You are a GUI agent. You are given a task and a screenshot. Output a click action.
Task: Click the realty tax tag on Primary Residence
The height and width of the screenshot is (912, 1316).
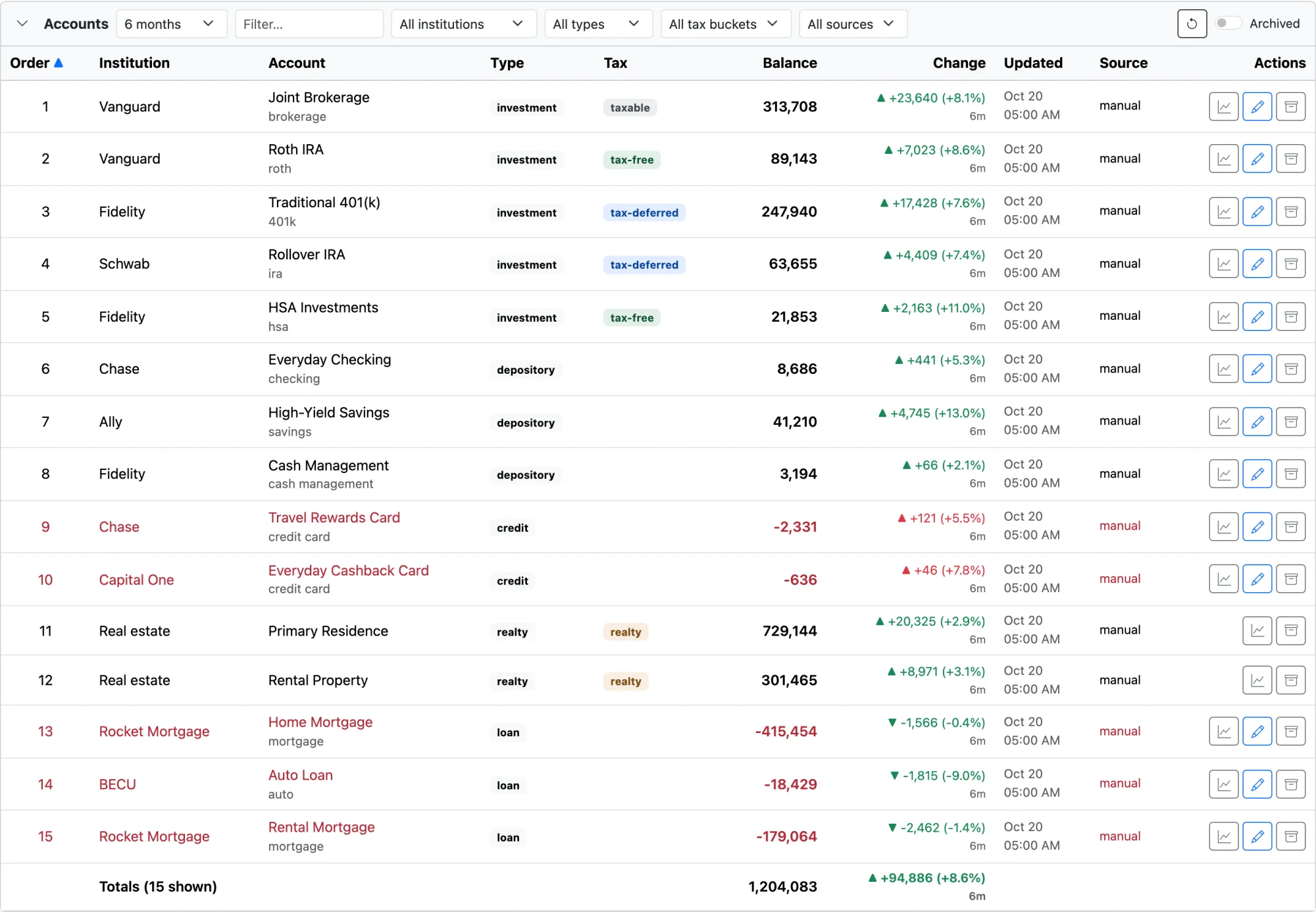pyautogui.click(x=626, y=632)
